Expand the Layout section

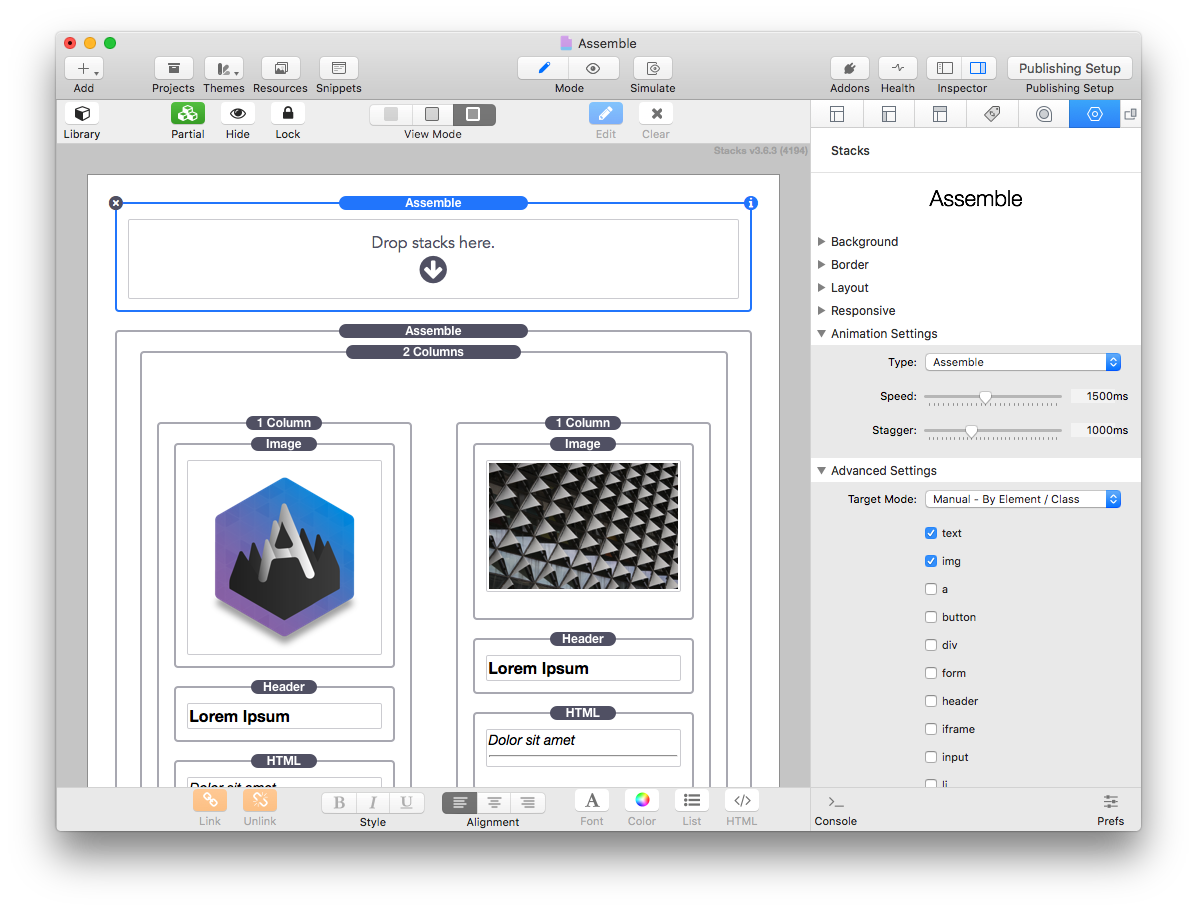(821, 287)
